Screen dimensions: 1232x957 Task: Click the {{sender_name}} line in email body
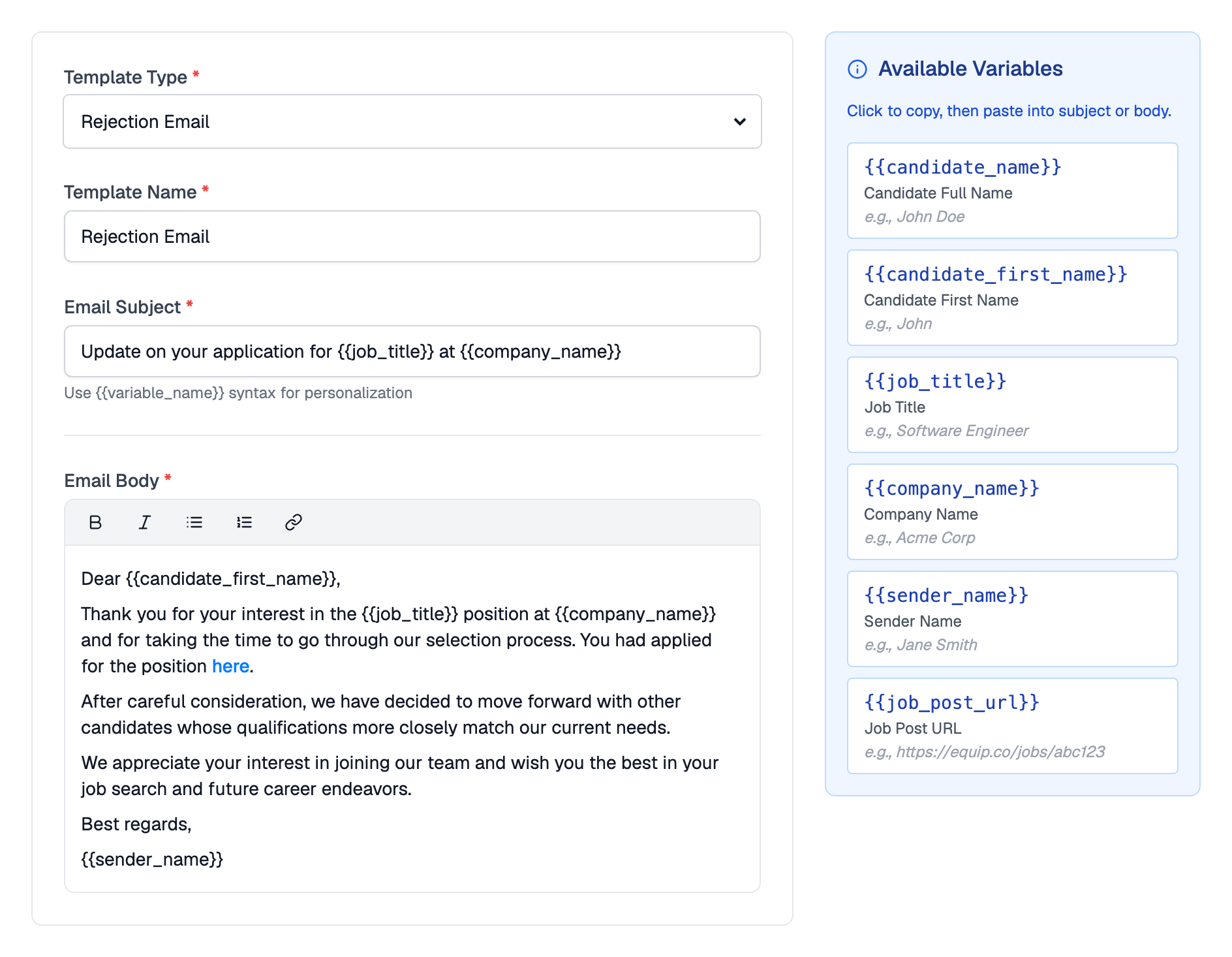(152, 860)
